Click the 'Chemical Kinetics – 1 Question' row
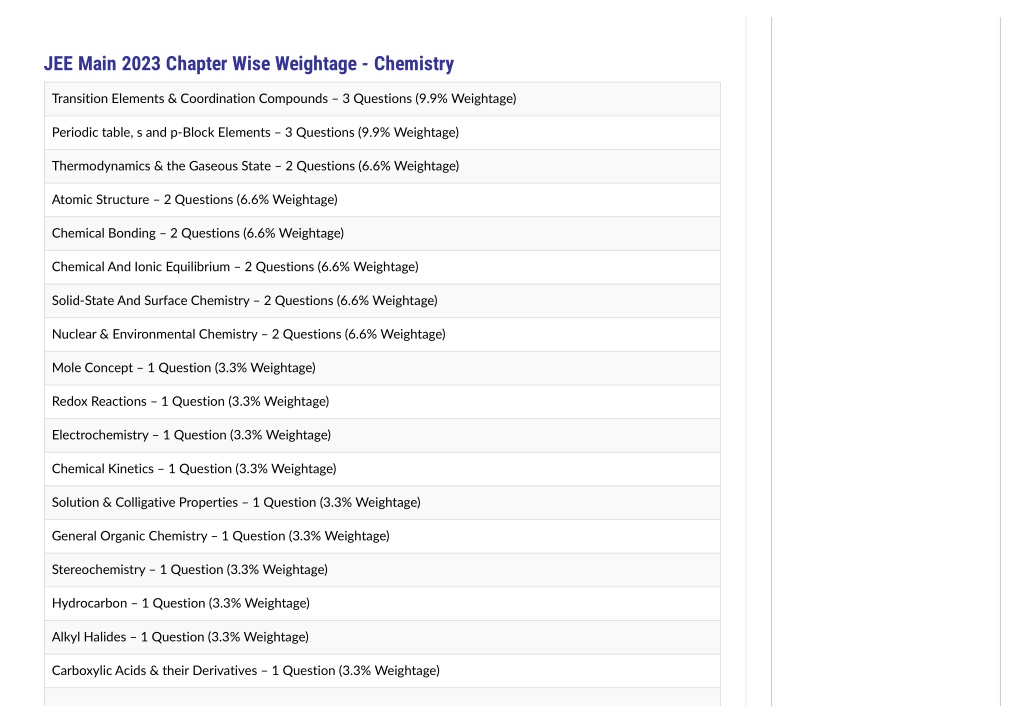Screen dimensions: 1024x723 pos(382,469)
